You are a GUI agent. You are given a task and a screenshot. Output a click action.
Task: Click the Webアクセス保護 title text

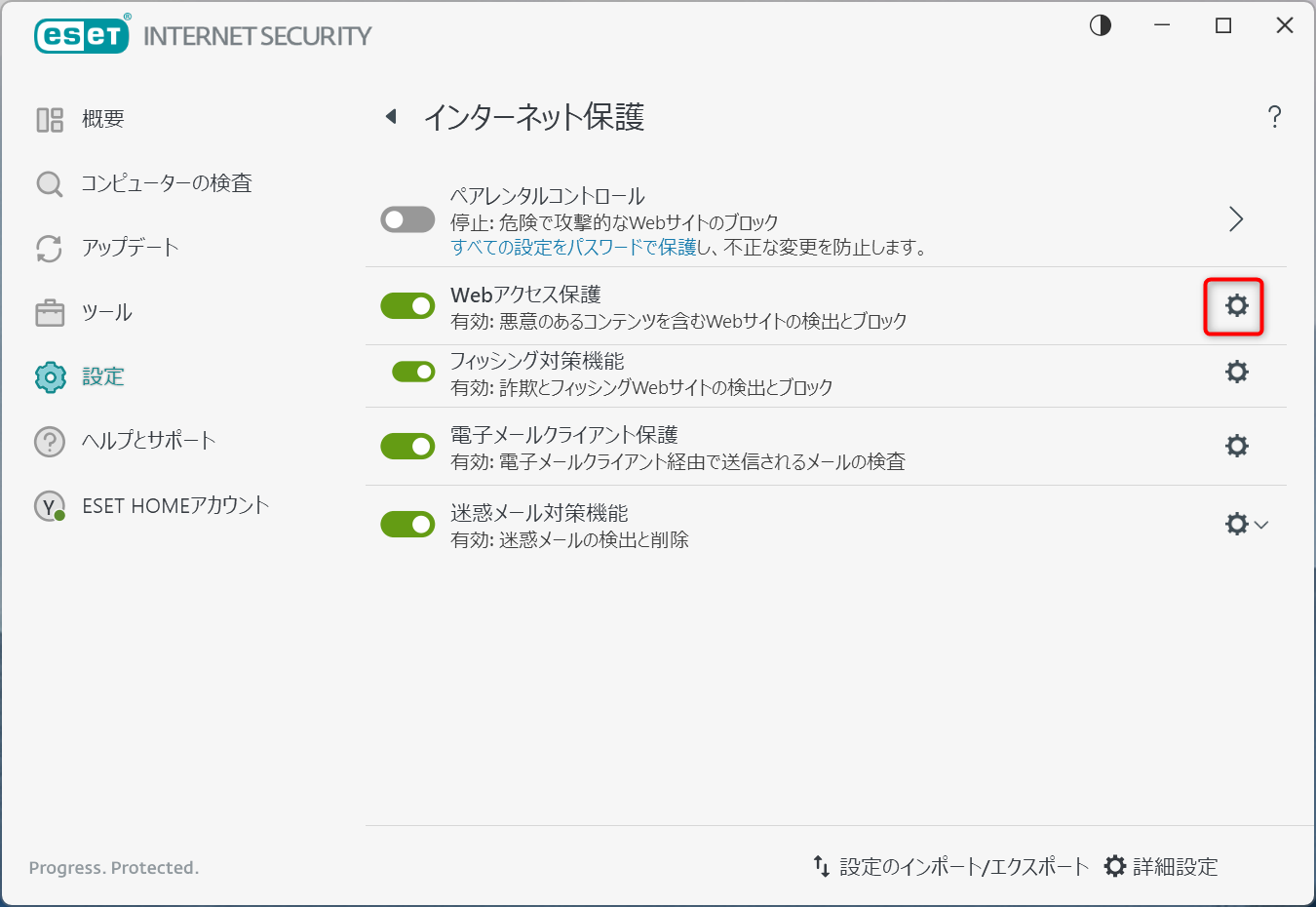(525, 295)
